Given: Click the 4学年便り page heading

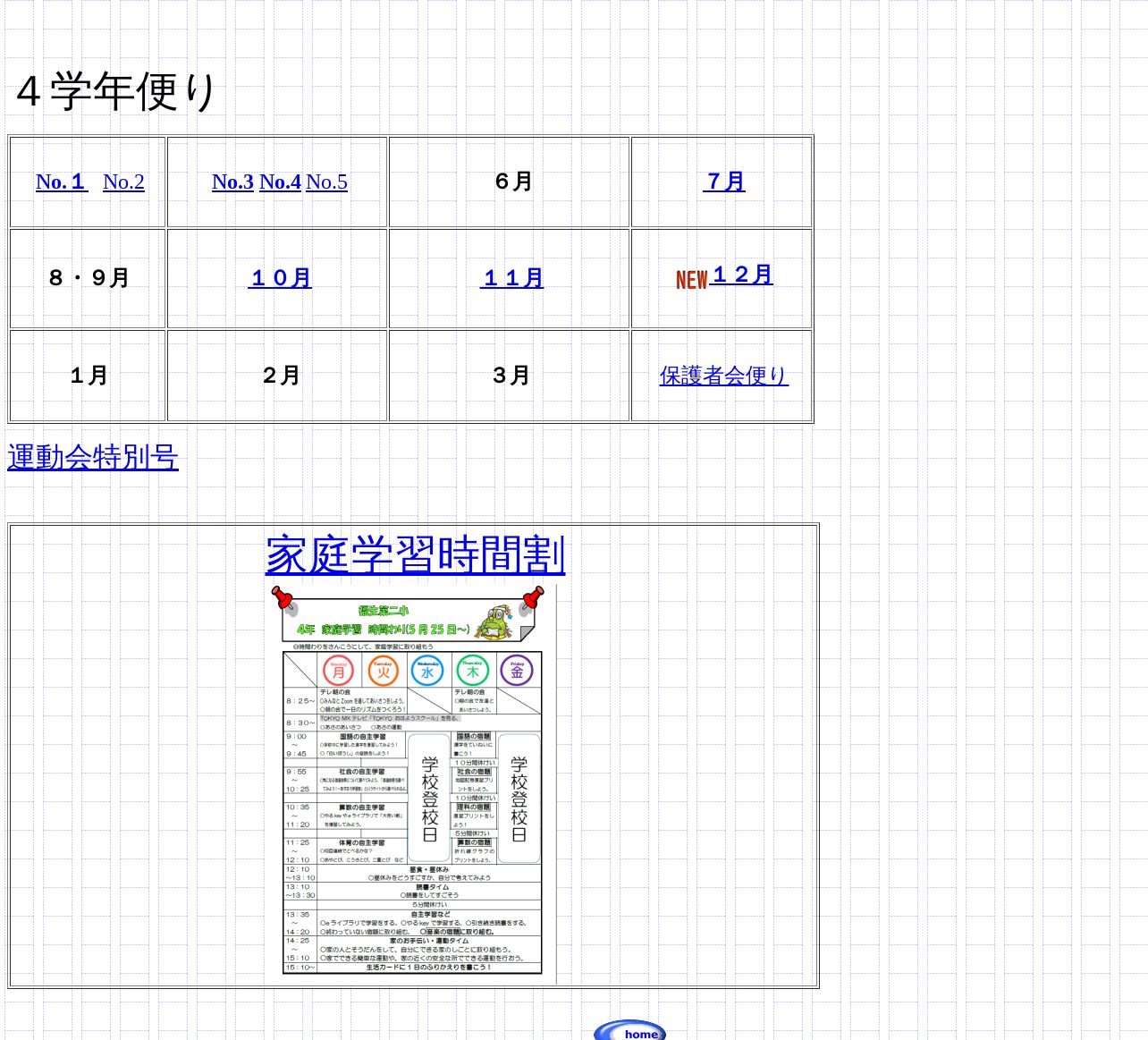Looking at the screenshot, I should [x=116, y=91].
